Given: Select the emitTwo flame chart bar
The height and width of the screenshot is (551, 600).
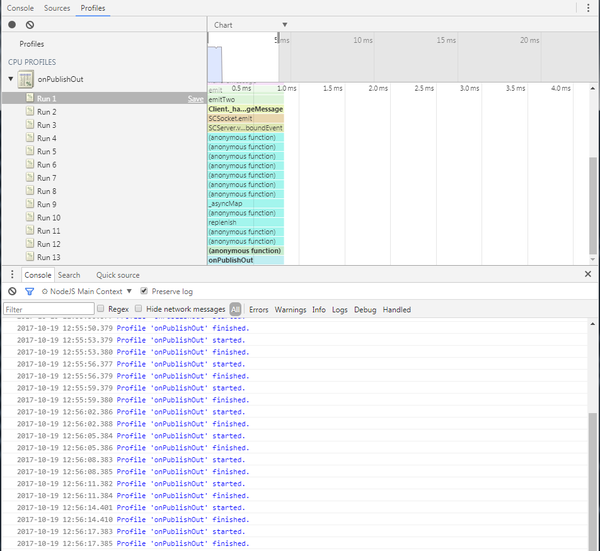Looking at the screenshot, I should tap(246, 99).
